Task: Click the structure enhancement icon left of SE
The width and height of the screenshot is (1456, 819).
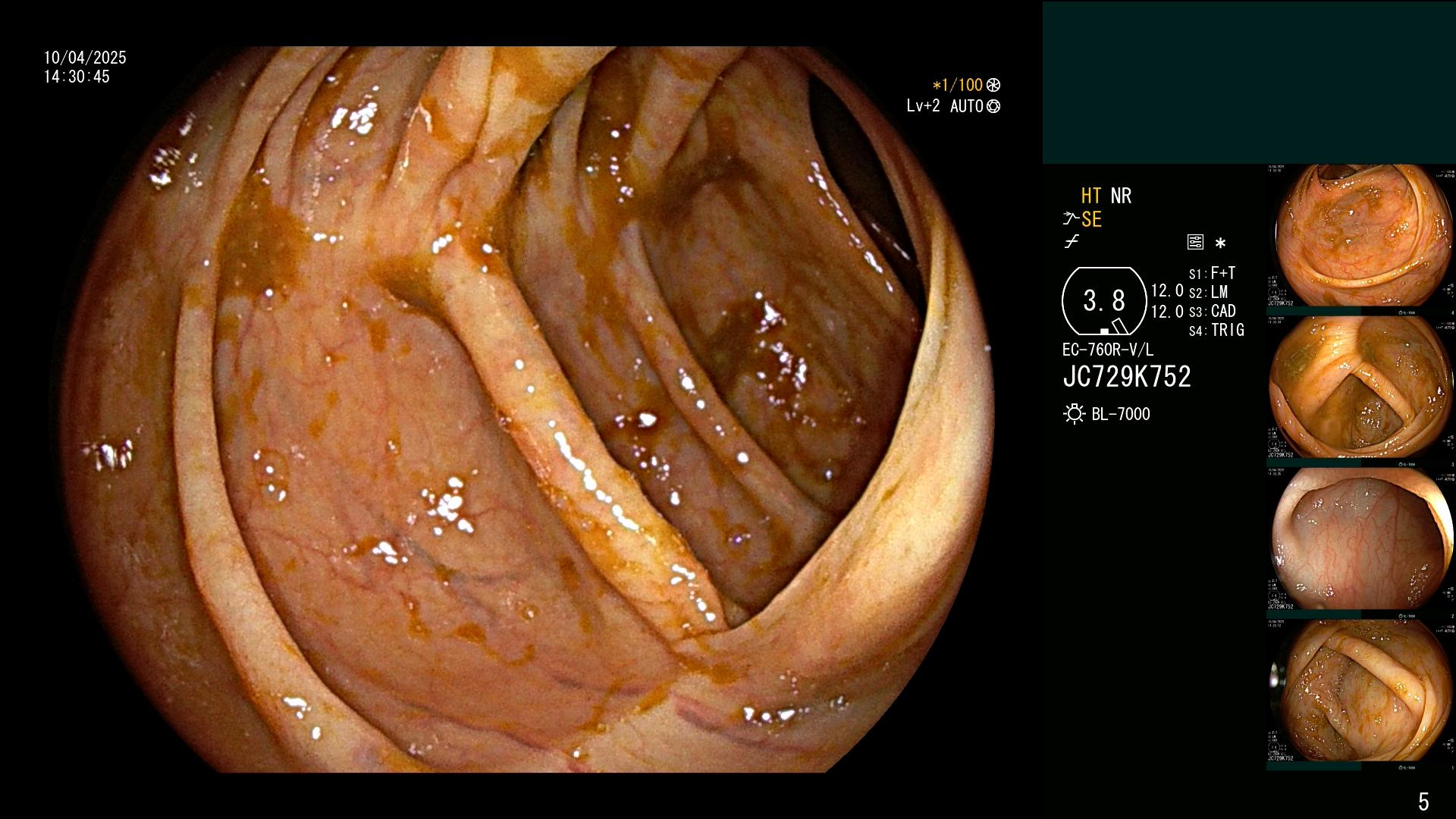Action: pyautogui.click(x=1071, y=219)
